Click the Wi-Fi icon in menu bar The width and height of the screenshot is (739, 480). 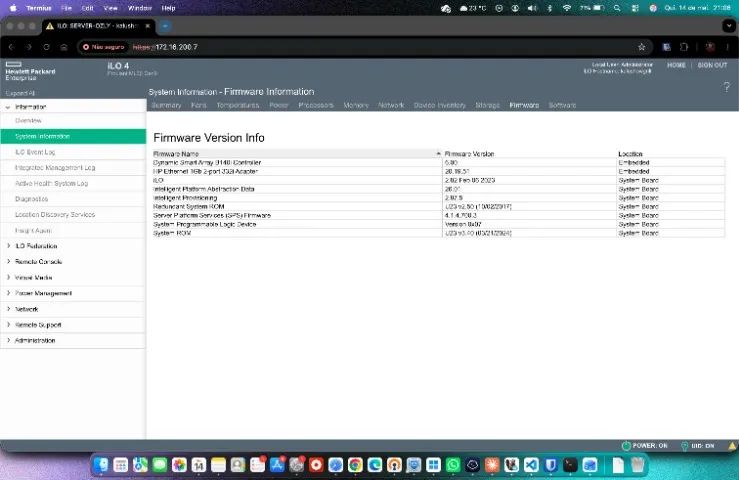point(567,8)
